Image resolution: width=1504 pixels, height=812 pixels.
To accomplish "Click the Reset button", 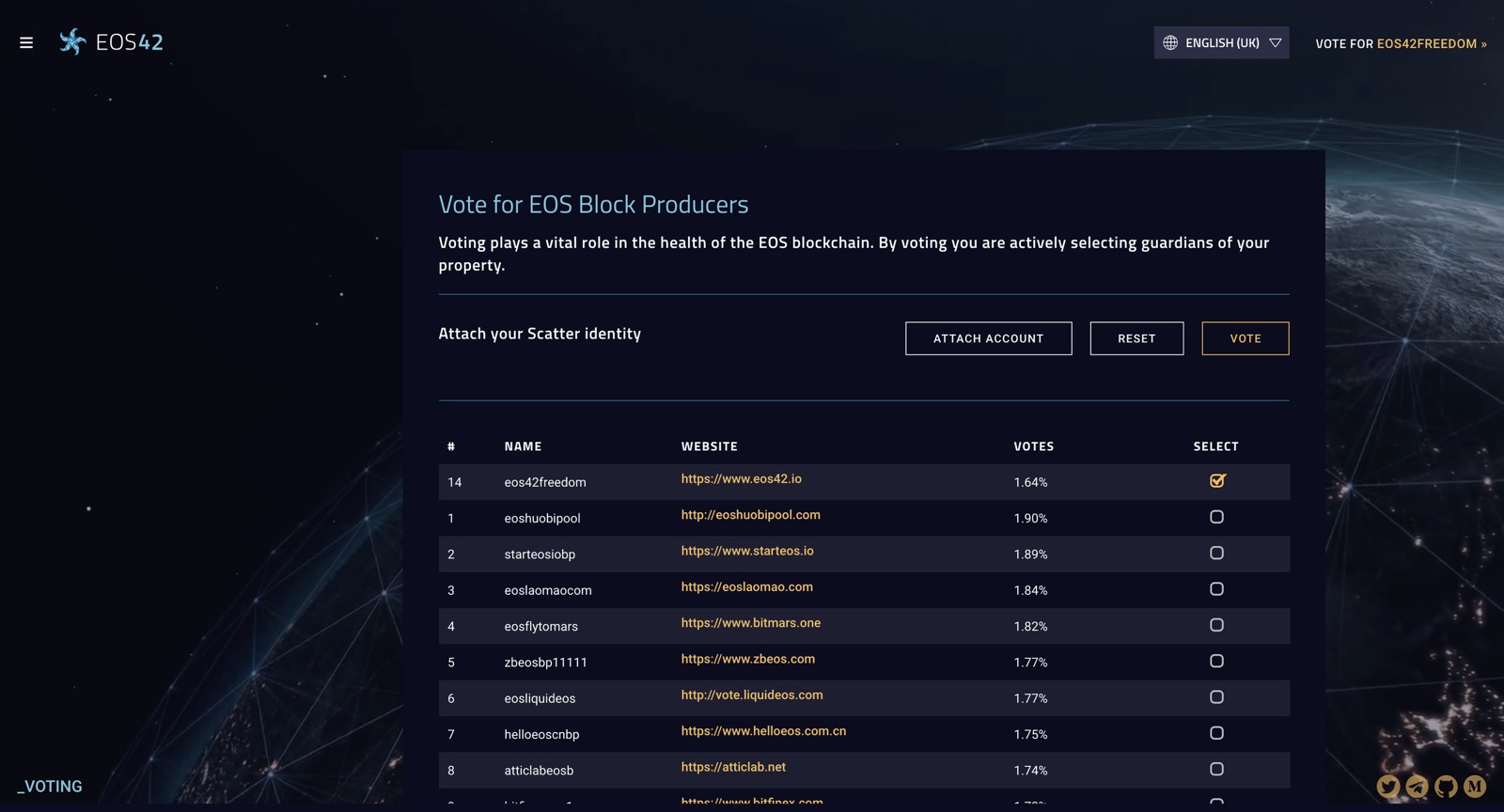I will coord(1136,338).
